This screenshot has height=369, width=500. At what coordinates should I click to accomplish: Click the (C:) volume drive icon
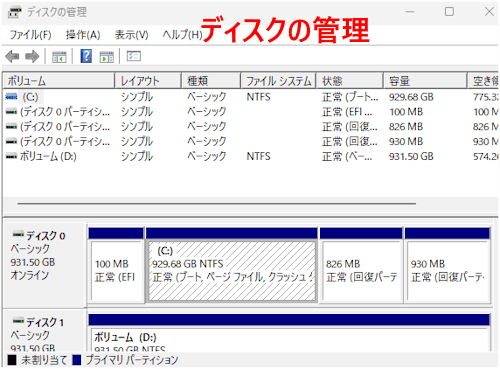click(x=11, y=97)
